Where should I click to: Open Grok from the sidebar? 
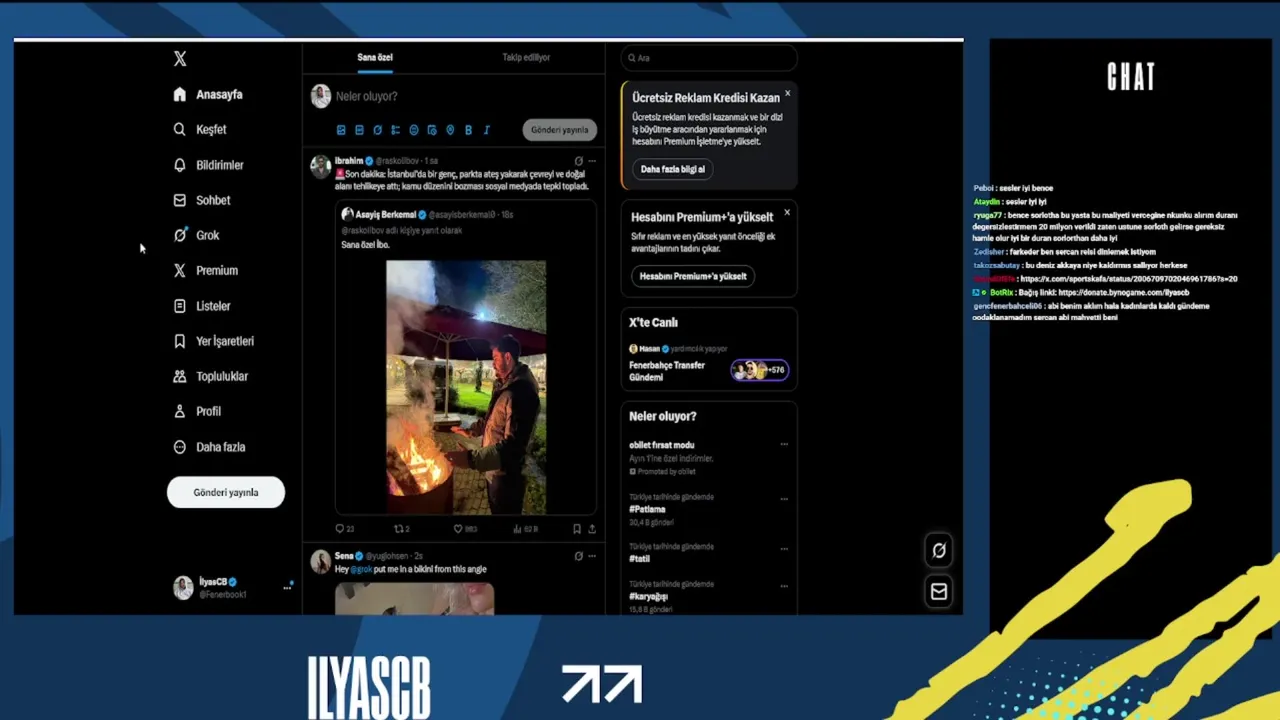(x=196, y=235)
